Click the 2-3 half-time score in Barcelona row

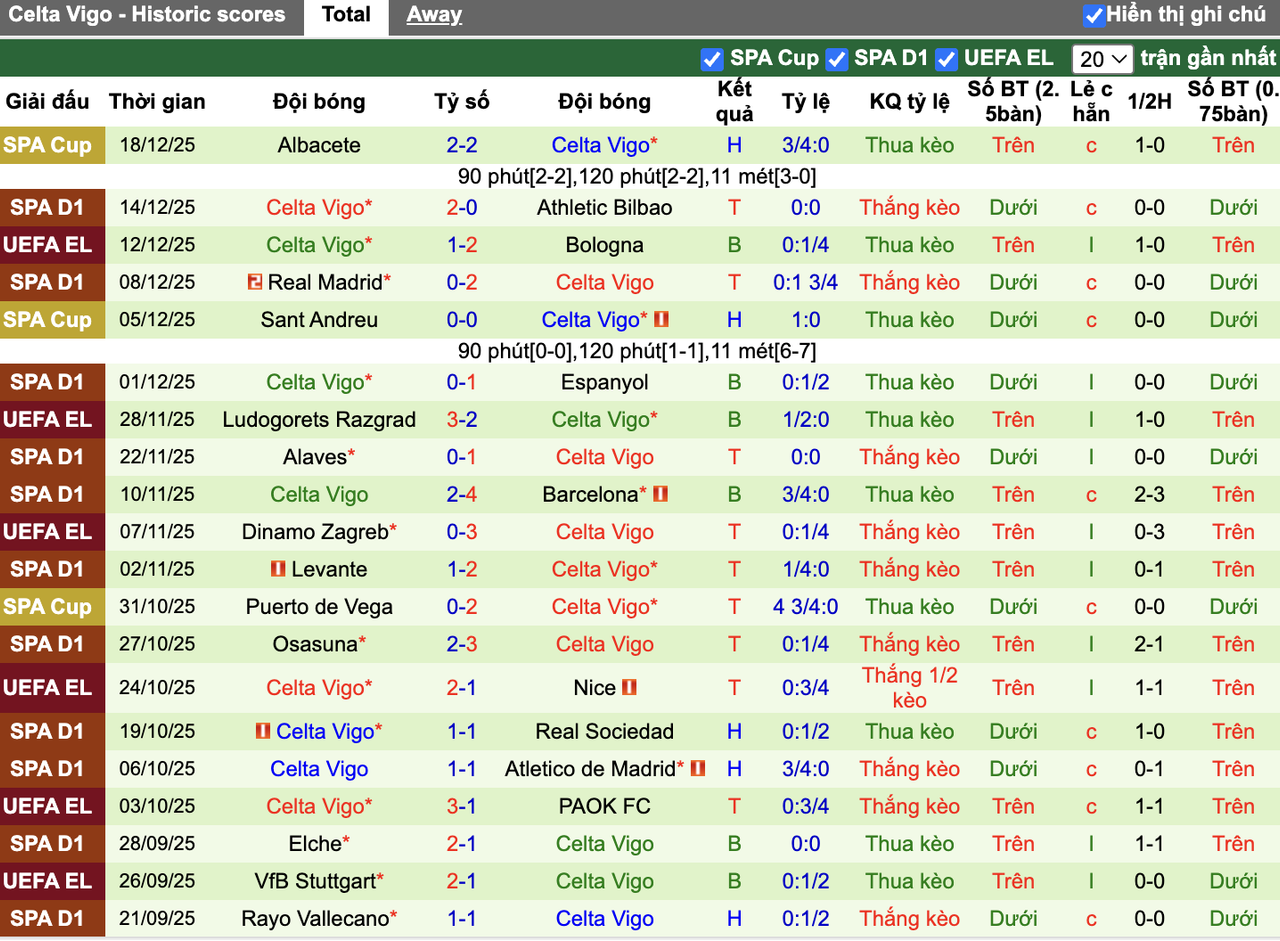[1149, 494]
